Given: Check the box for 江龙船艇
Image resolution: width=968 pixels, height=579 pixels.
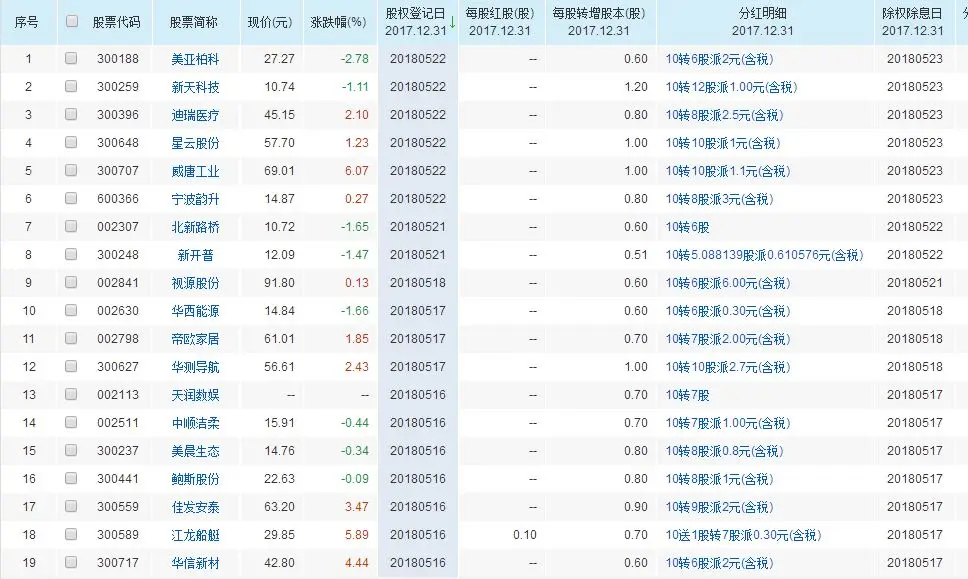Looking at the screenshot, I should click(70, 534).
